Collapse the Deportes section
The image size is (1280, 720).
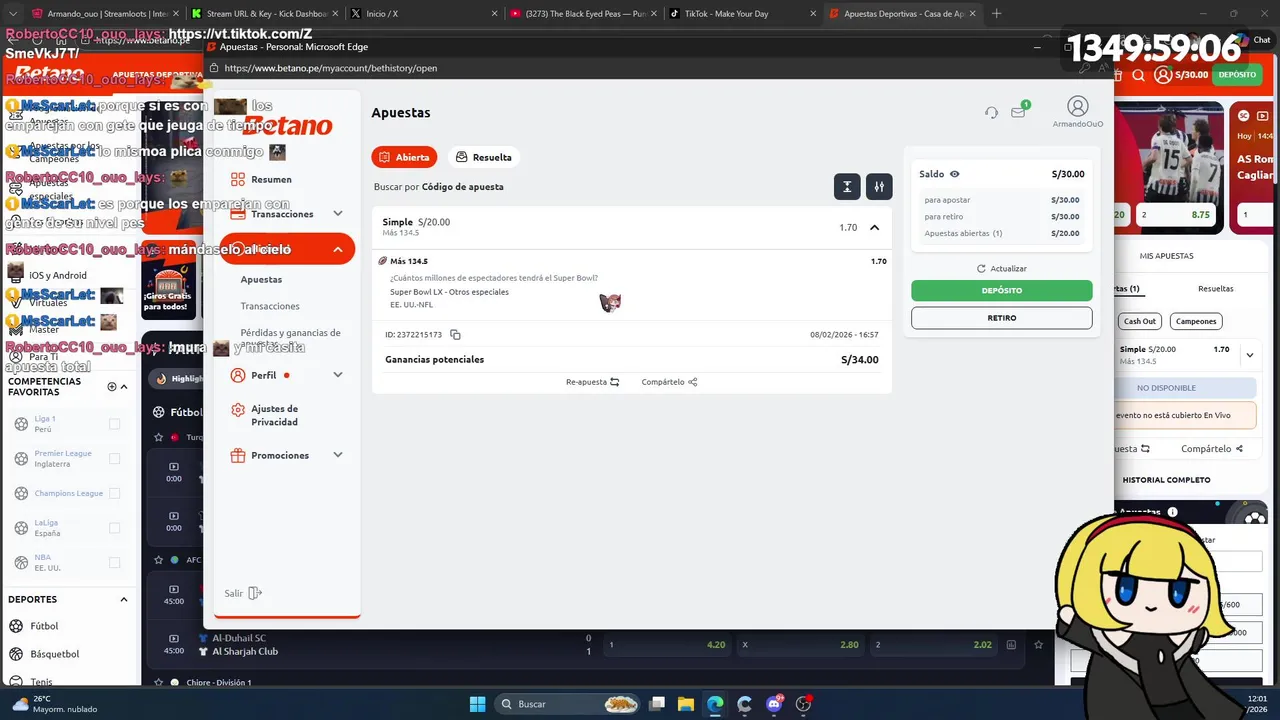pyautogui.click(x=124, y=600)
